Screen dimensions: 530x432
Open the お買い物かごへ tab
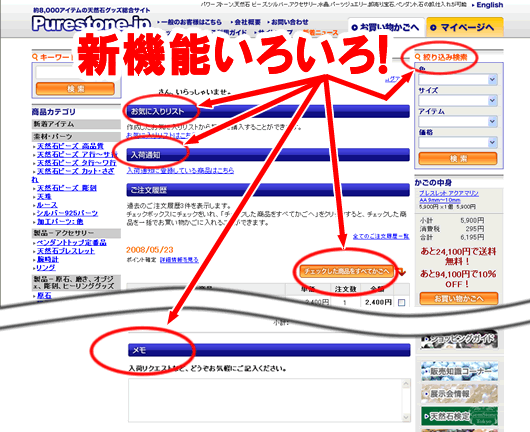pyautogui.click(x=386, y=27)
